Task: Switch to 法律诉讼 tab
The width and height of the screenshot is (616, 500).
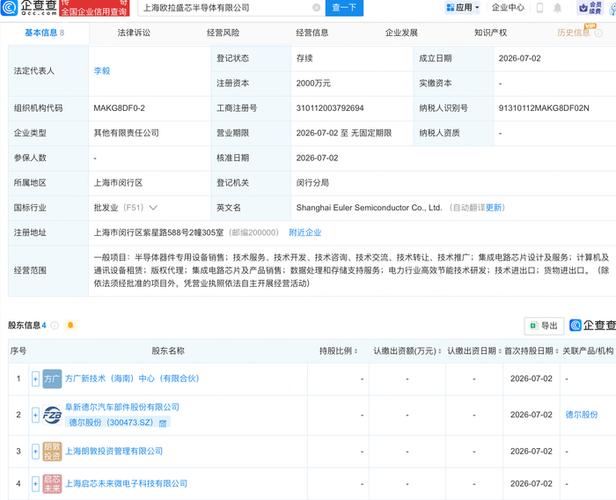Action: tap(134, 33)
